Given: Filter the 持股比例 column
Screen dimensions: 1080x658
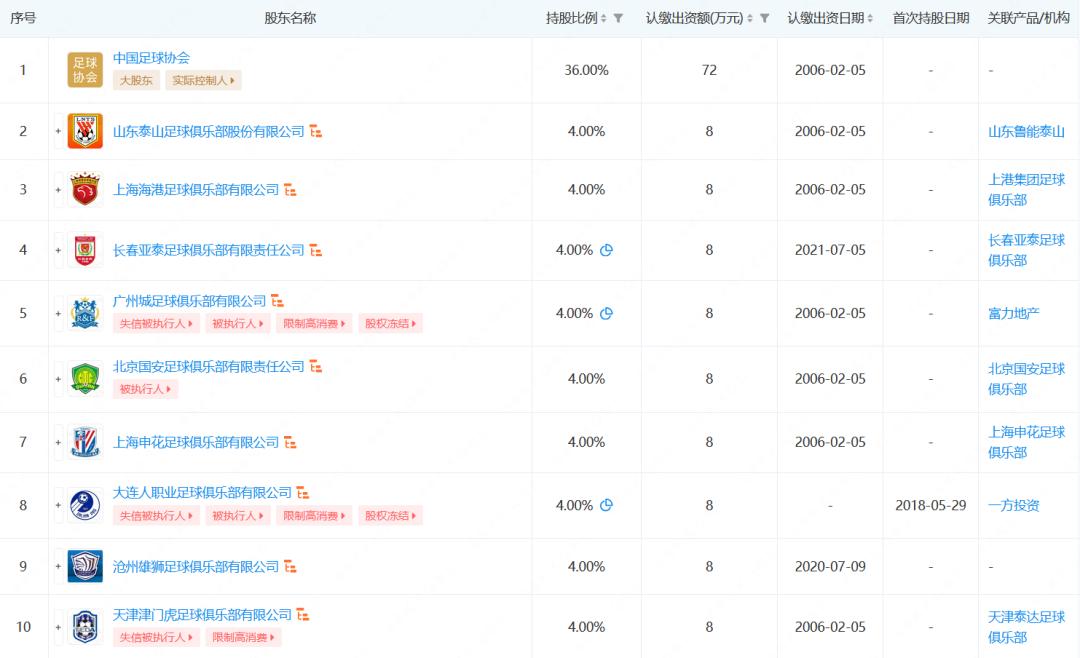Looking at the screenshot, I should [x=618, y=18].
